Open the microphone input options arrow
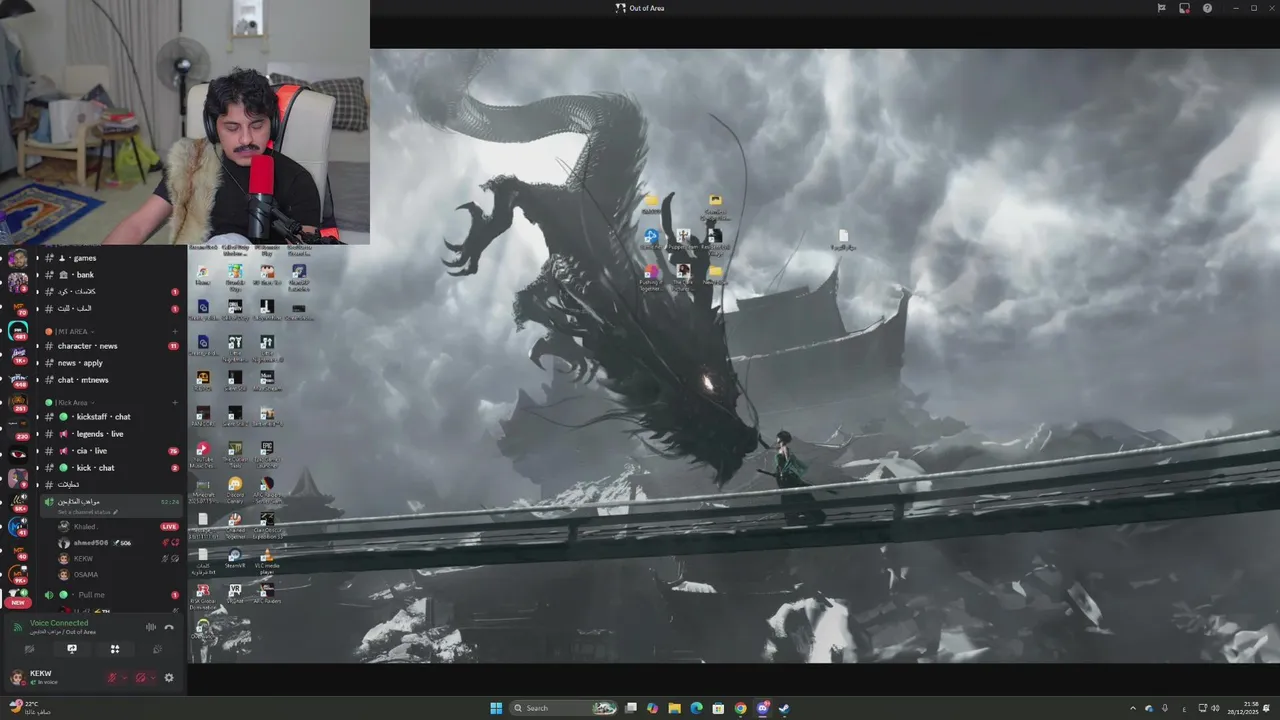Screen dimensions: 1280x720 (x=125, y=678)
